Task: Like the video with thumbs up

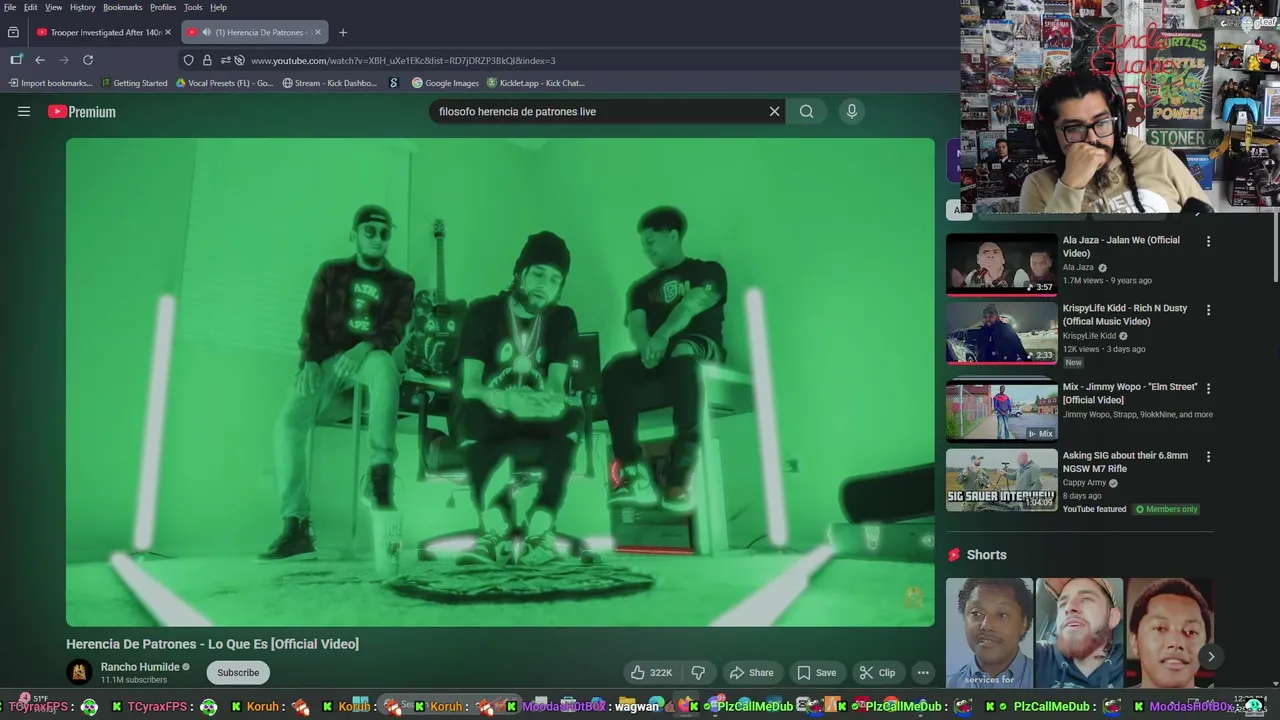Action: [x=651, y=673]
